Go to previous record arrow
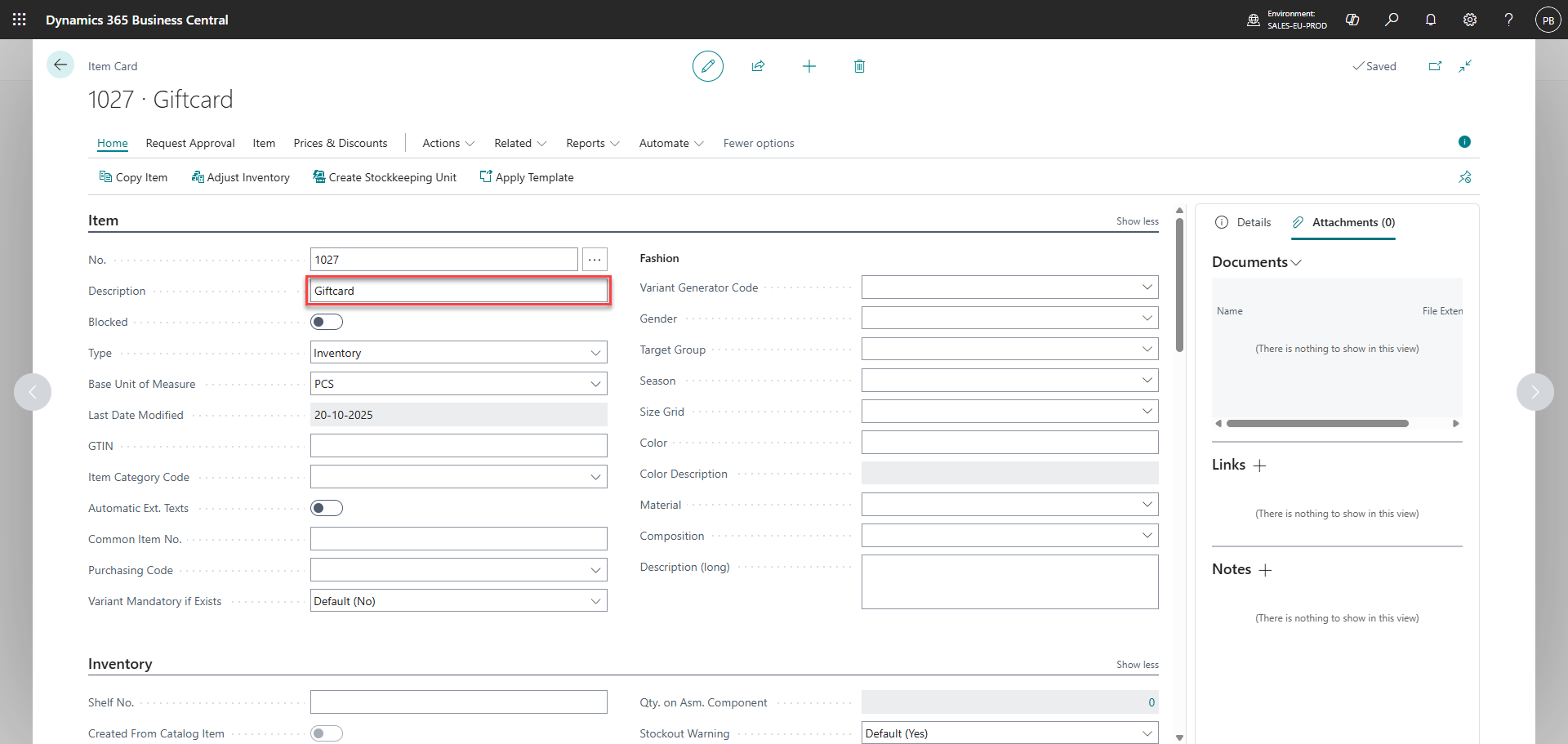The width and height of the screenshot is (1568, 744). pos(33,392)
